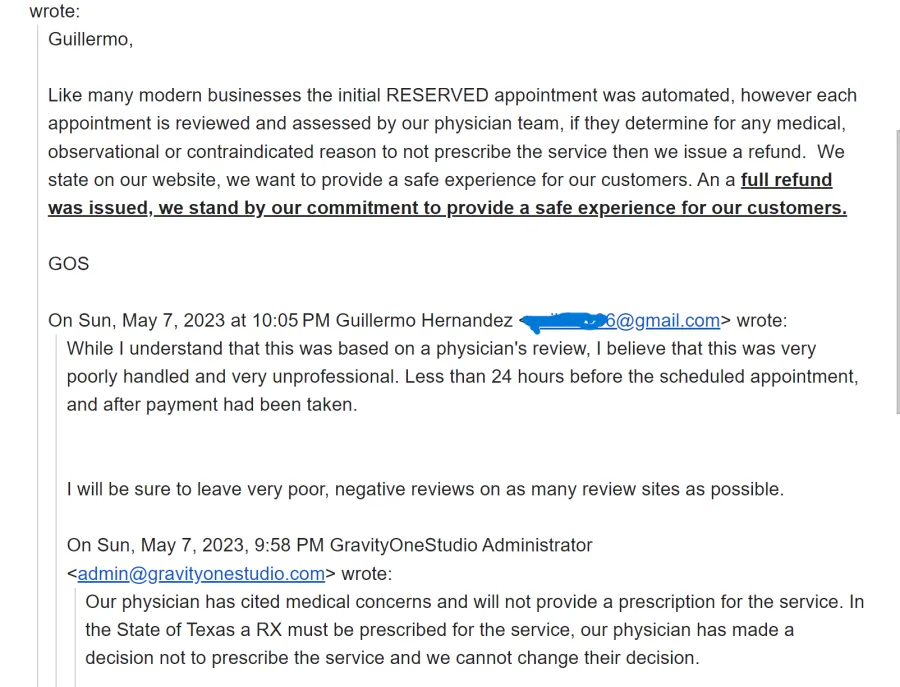Click the bold underlined "full refund" text
The height and width of the screenshot is (687, 900).
click(786, 180)
